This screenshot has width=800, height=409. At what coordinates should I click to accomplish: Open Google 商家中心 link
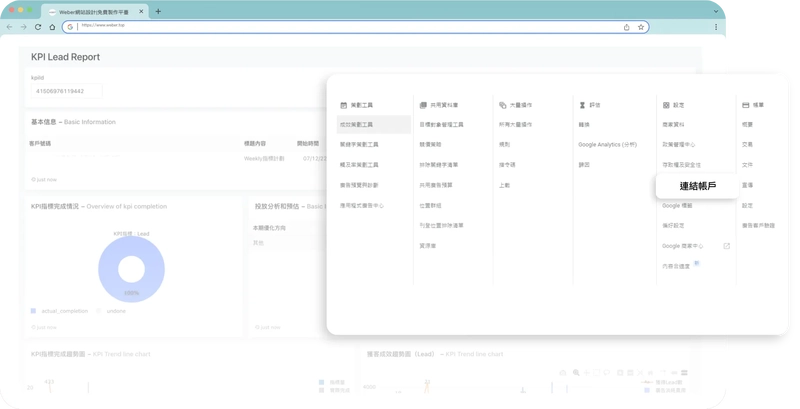click(x=683, y=246)
